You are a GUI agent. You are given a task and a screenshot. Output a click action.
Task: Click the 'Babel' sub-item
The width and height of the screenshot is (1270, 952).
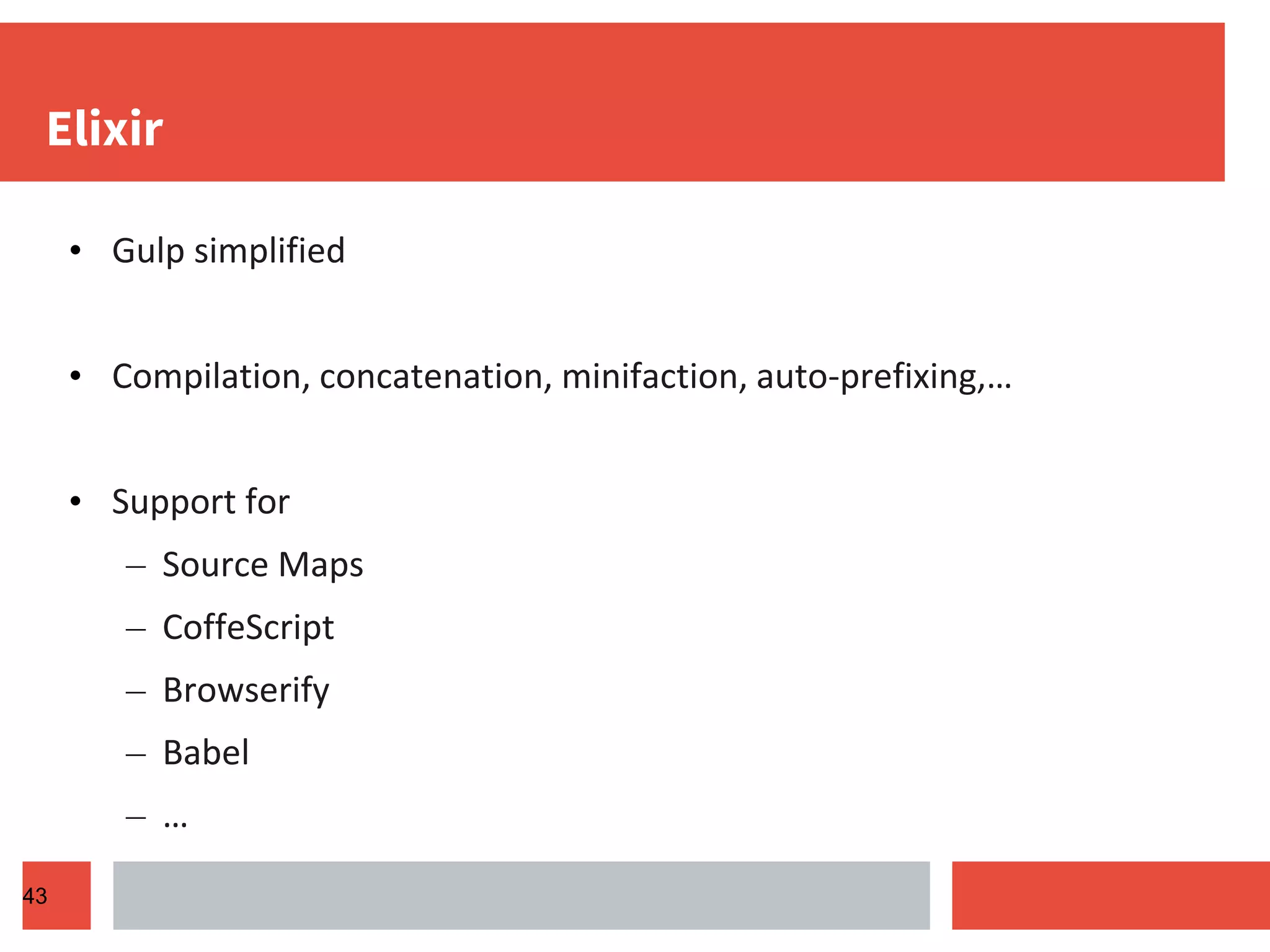coord(206,752)
